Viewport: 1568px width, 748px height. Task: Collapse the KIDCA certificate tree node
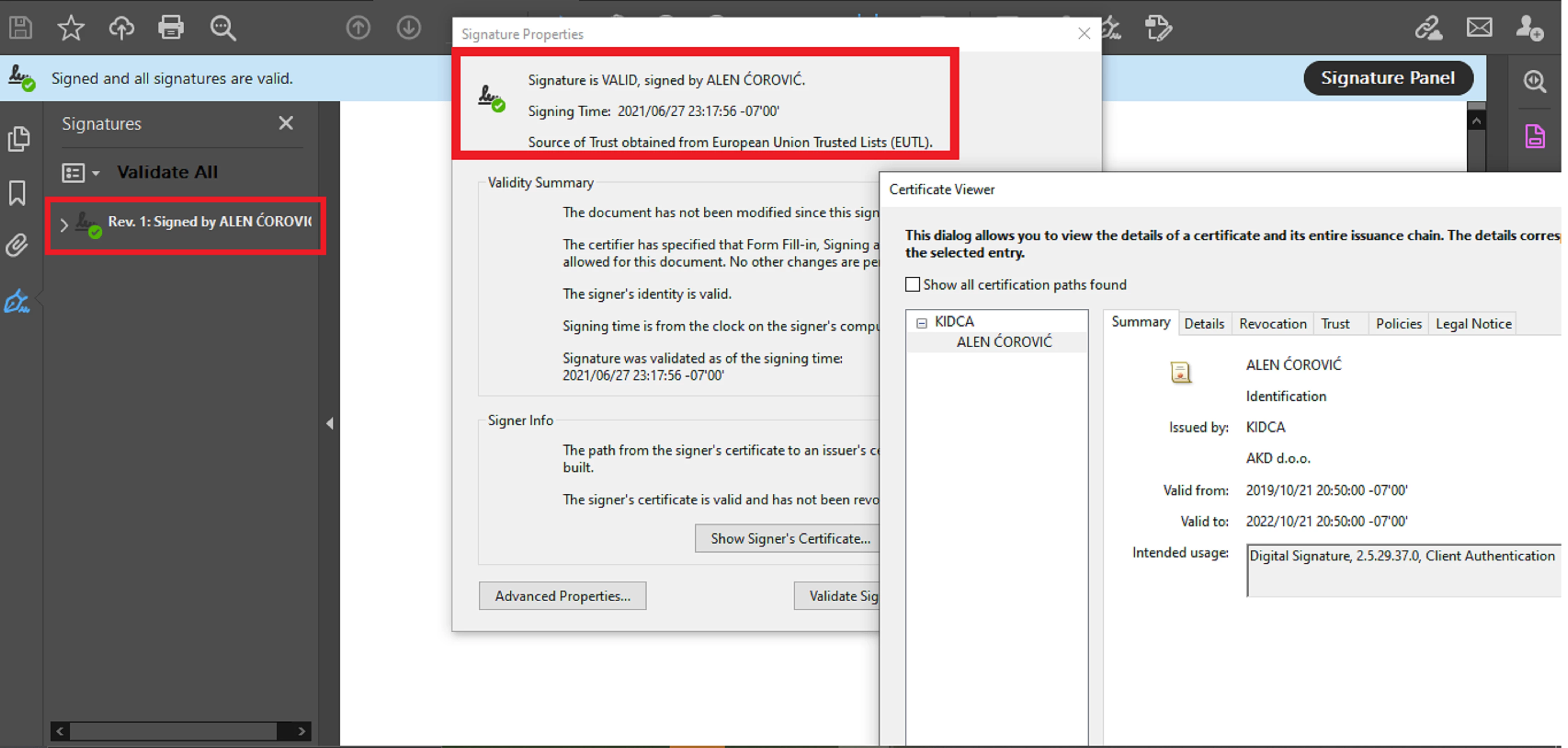pyautogui.click(x=922, y=323)
